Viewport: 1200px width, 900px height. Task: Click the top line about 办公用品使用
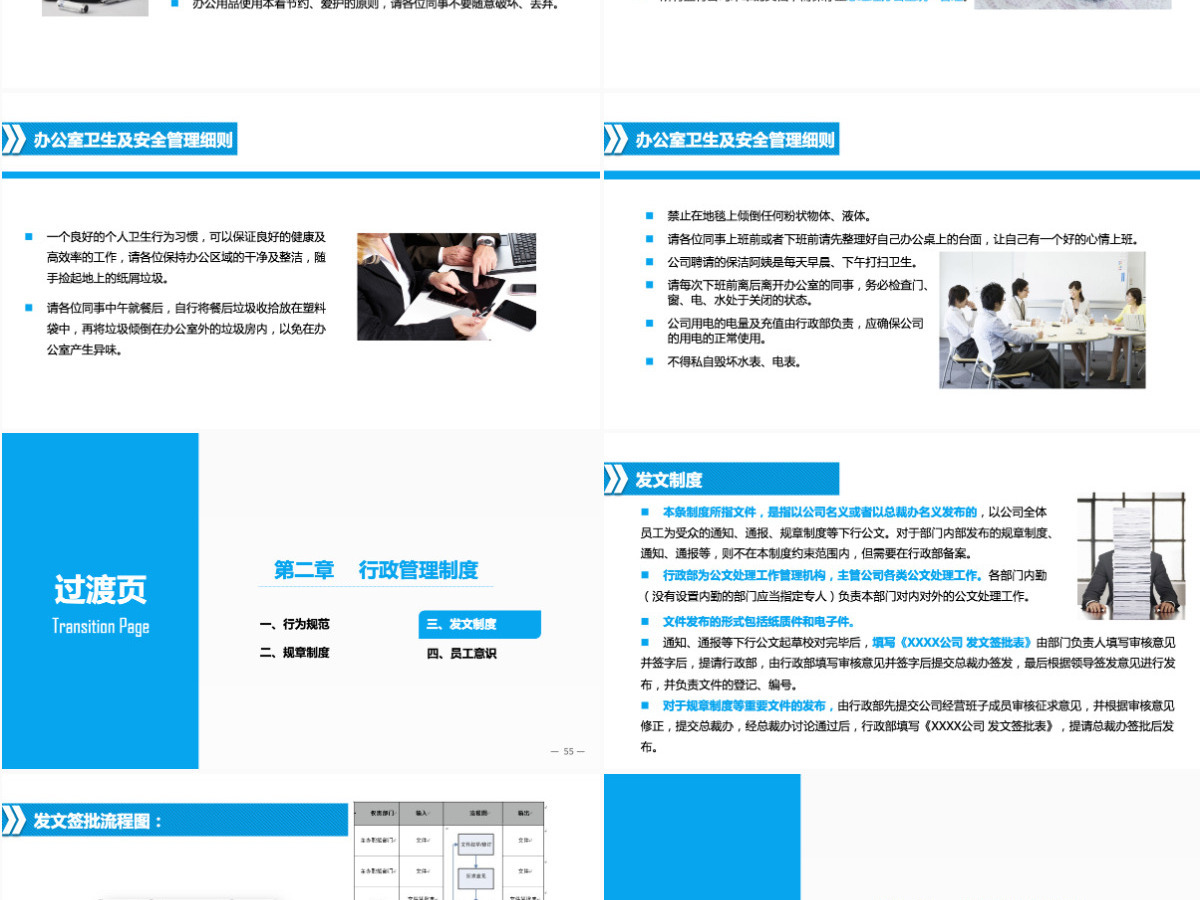click(x=375, y=5)
